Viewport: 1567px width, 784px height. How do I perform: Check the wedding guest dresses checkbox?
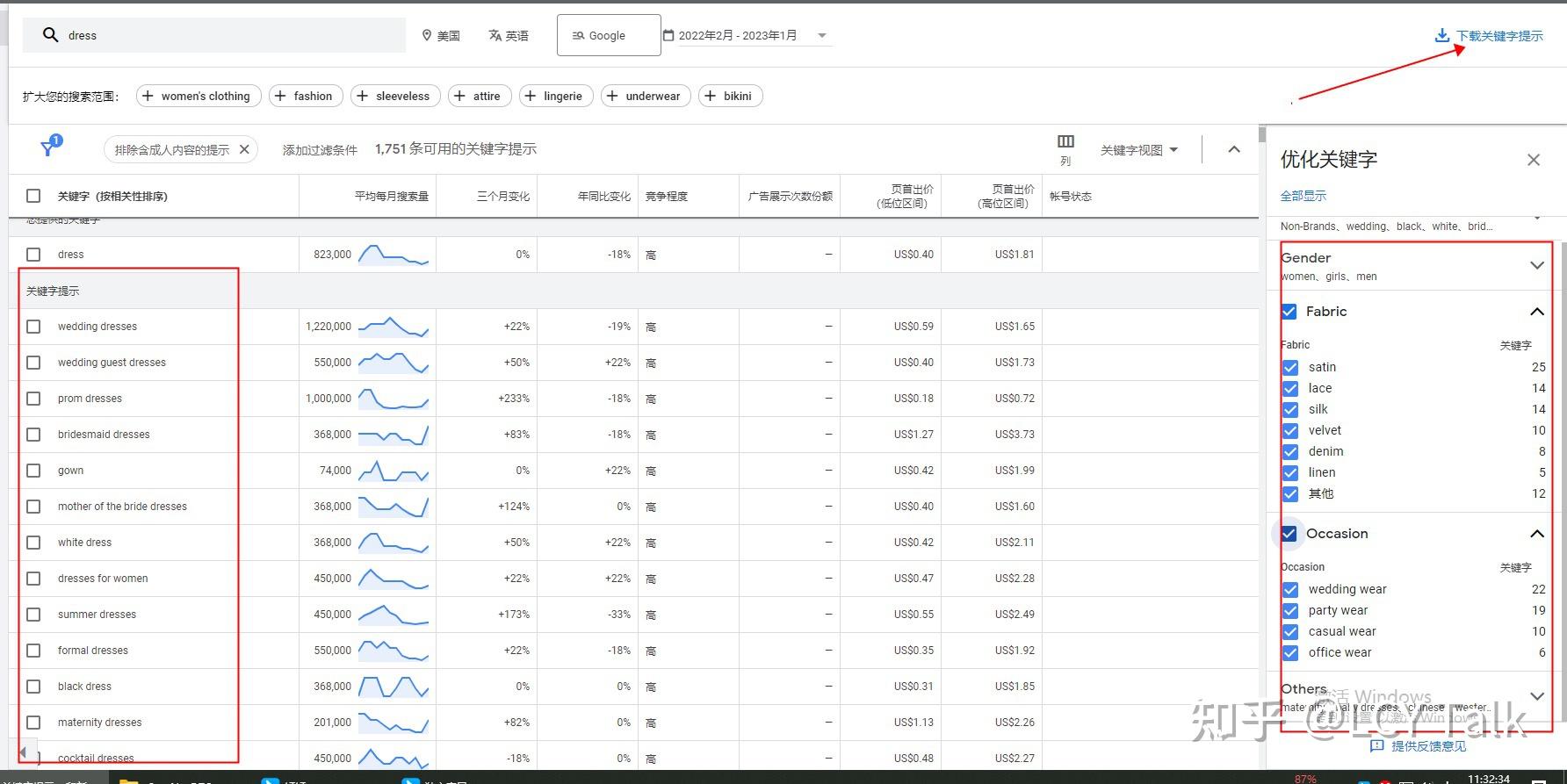coord(33,363)
